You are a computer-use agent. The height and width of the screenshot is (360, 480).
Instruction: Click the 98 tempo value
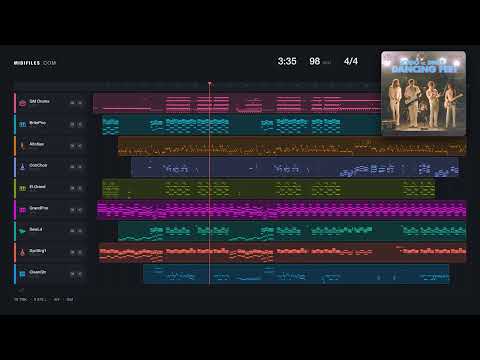tap(315, 61)
